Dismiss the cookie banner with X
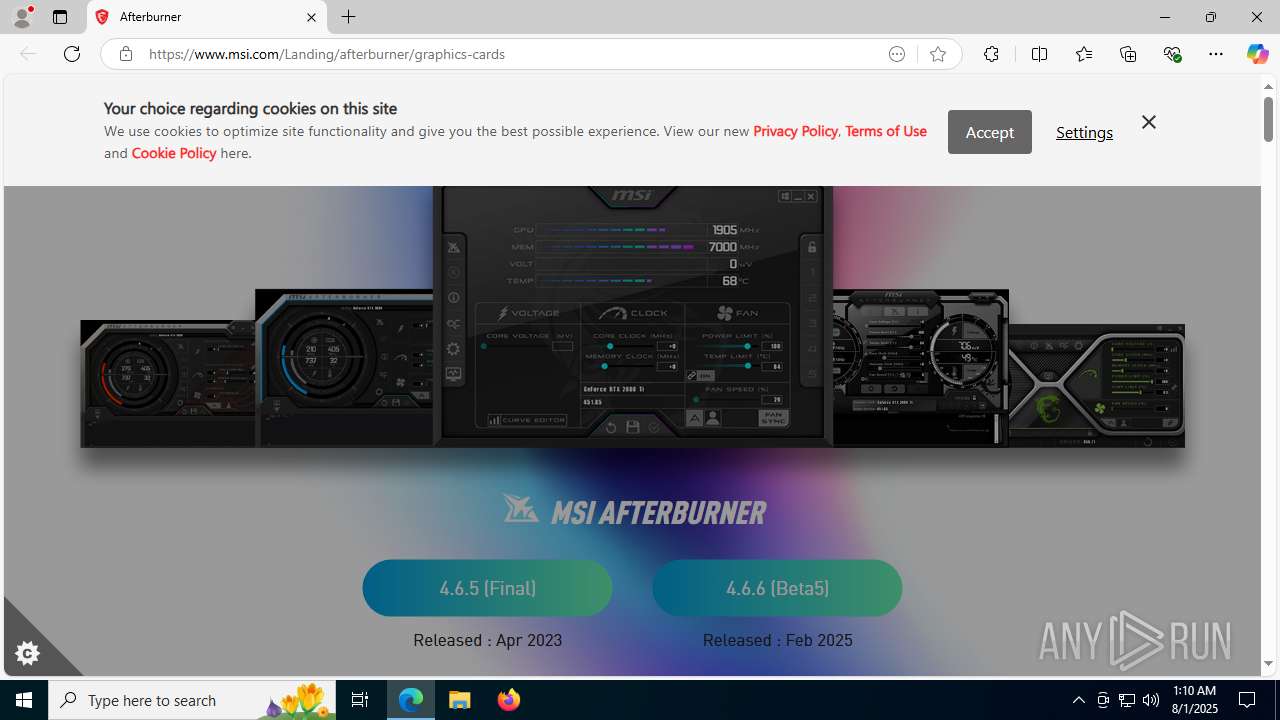 (1148, 122)
